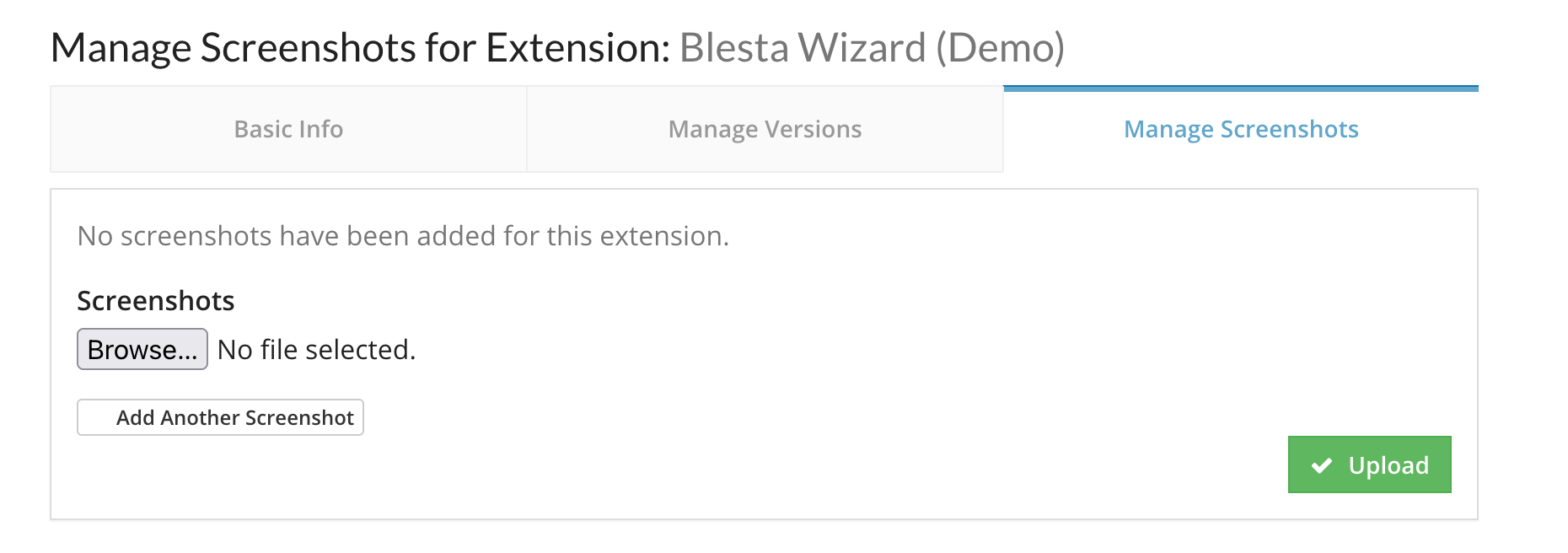Image resolution: width=1568 pixels, height=553 pixels.
Task: Open the Basic Info tab
Action: pos(288,130)
